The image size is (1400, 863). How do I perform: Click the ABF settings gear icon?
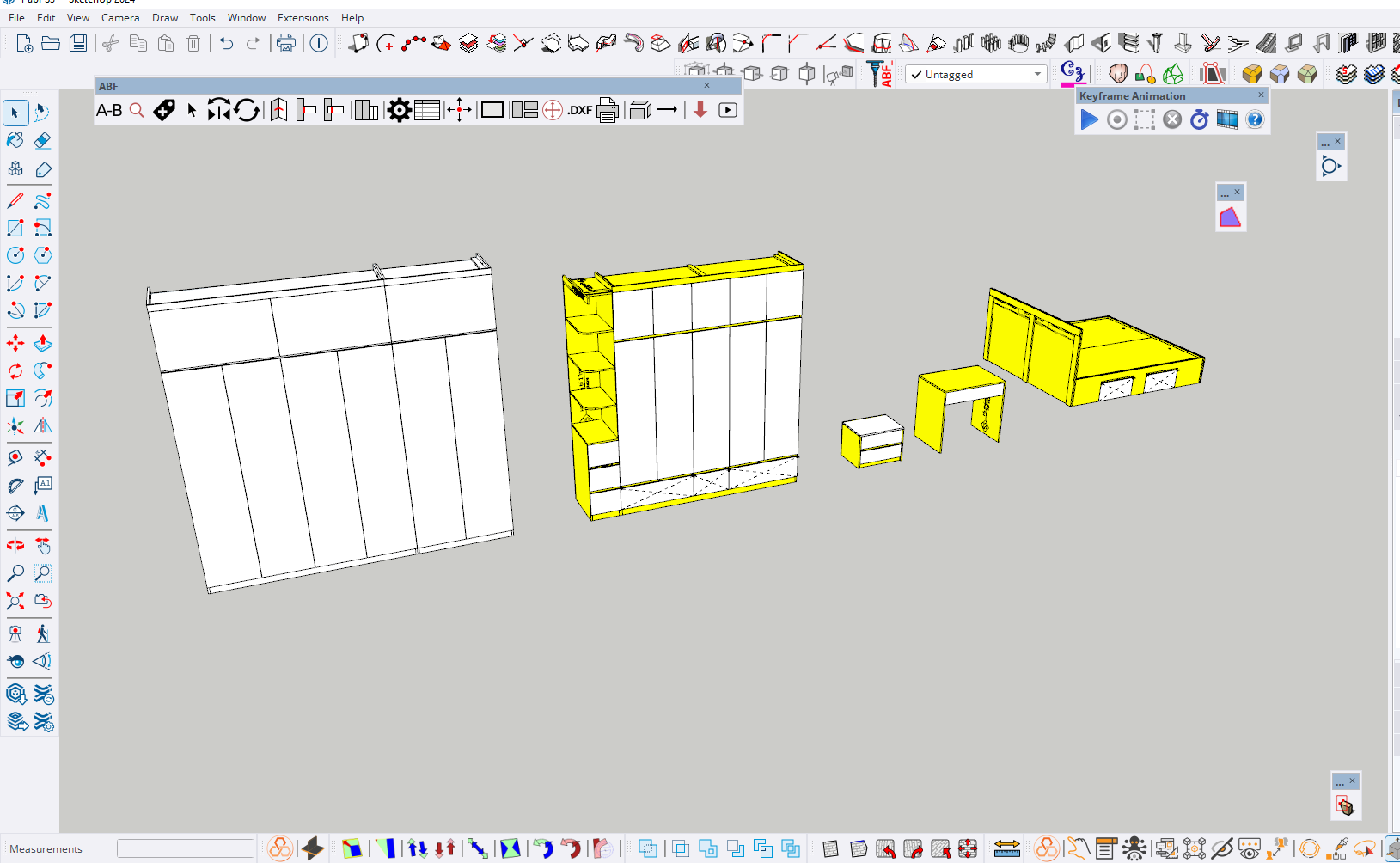pyautogui.click(x=399, y=110)
